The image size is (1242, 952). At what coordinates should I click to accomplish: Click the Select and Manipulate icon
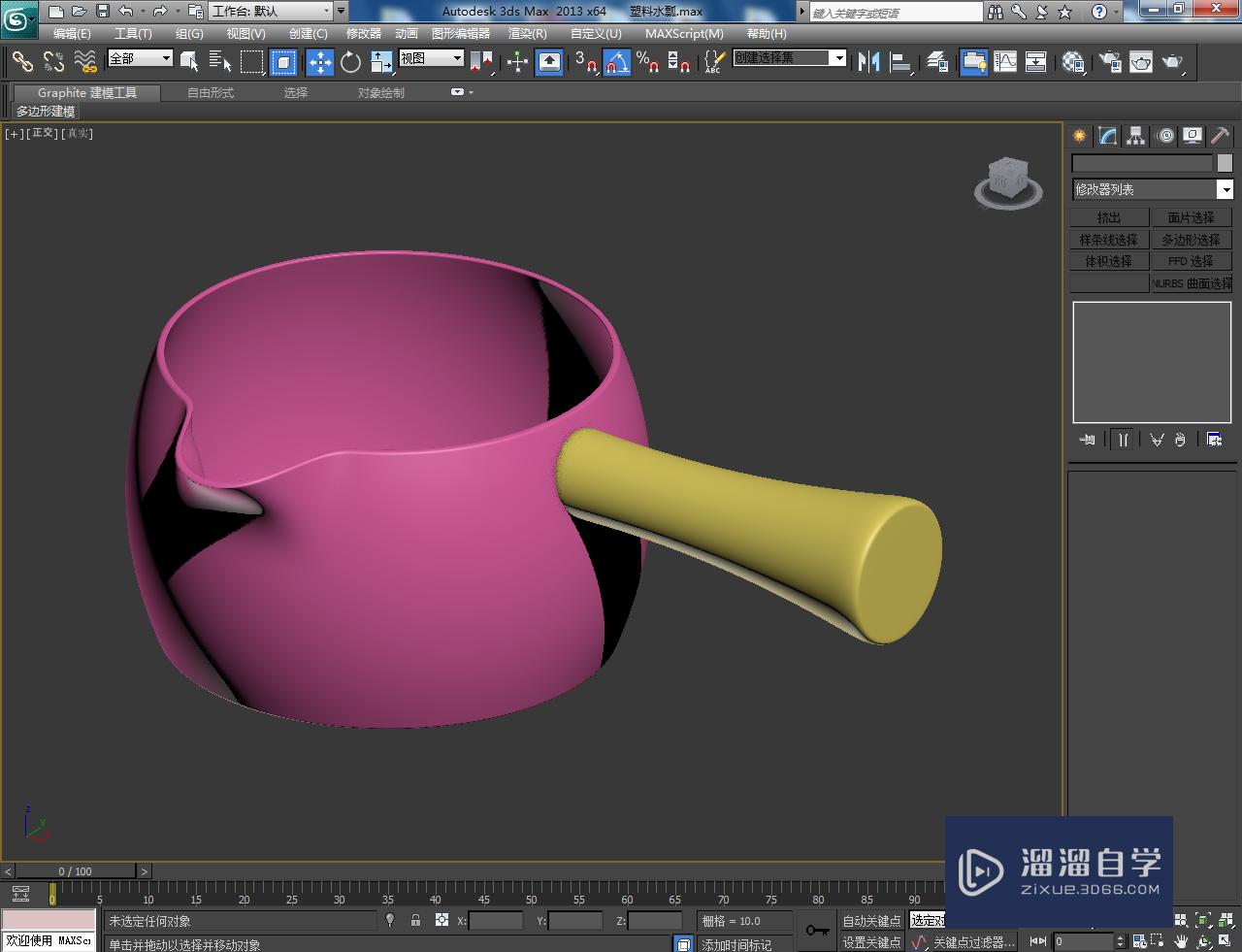[x=517, y=62]
